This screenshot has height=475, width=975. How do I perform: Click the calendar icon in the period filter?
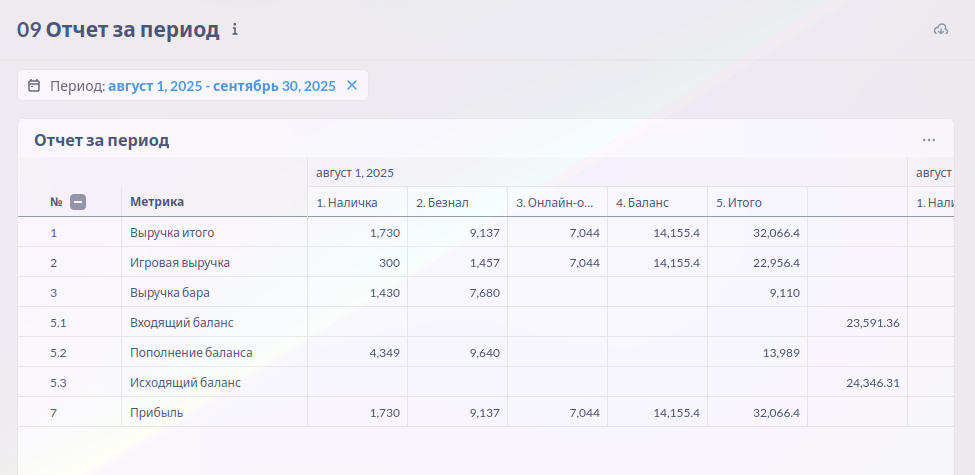pos(34,86)
